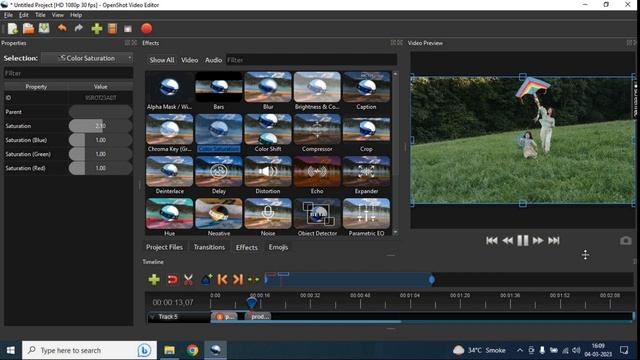Viewport: 640px width, 360px height.
Task: Filter effects by Video
Action: coord(189,60)
